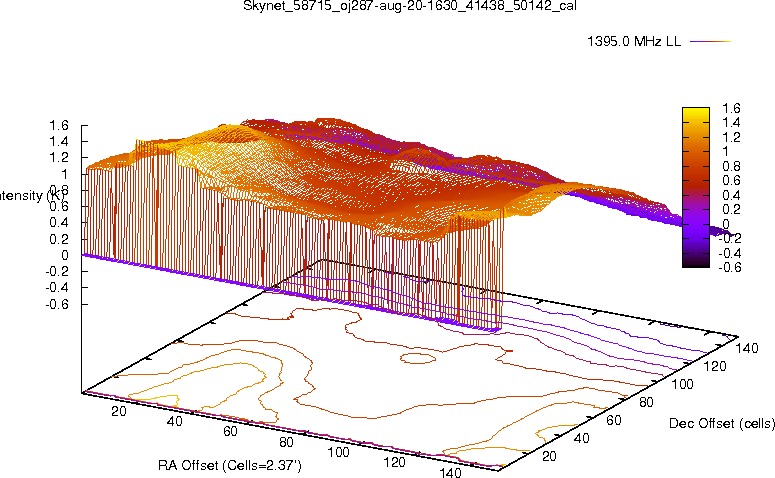Select the 1.2 label on the color bar
This screenshot has height=478, width=775.
point(731,137)
